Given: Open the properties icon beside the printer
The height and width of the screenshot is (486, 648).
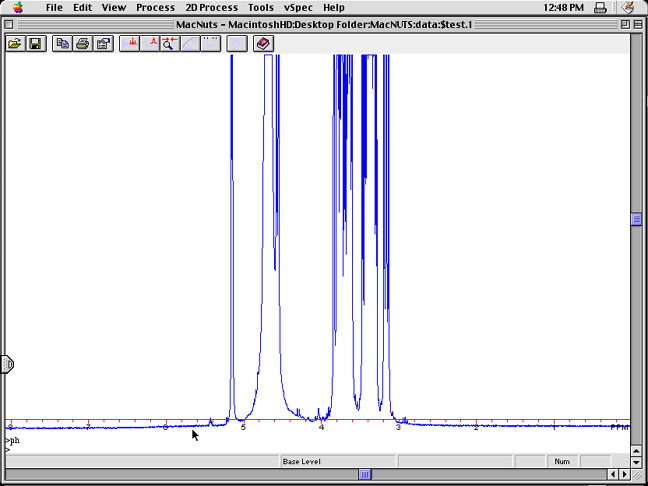Looking at the screenshot, I should (x=102, y=44).
